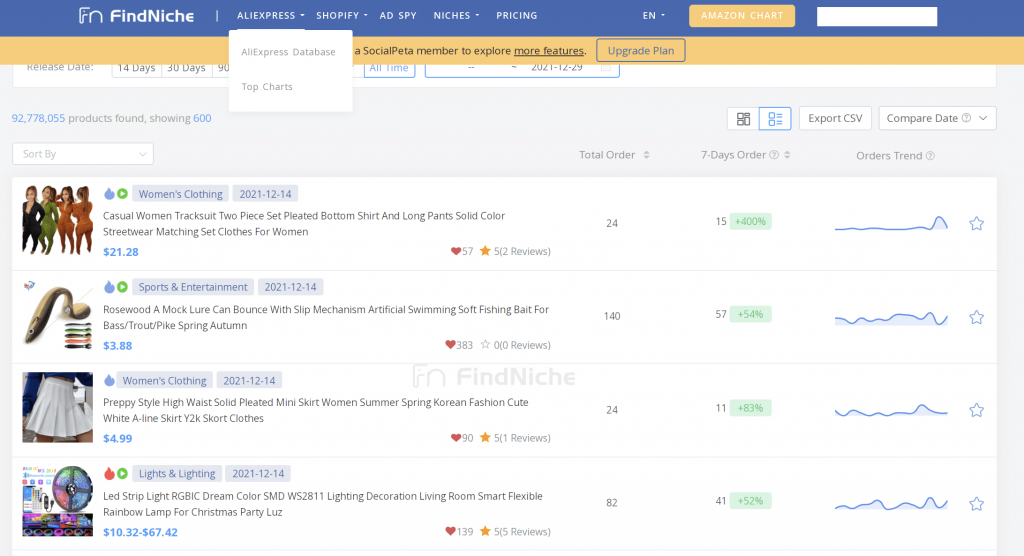
Task: Favorite the Preppy Style Mini Skirt star
Action: click(x=976, y=410)
